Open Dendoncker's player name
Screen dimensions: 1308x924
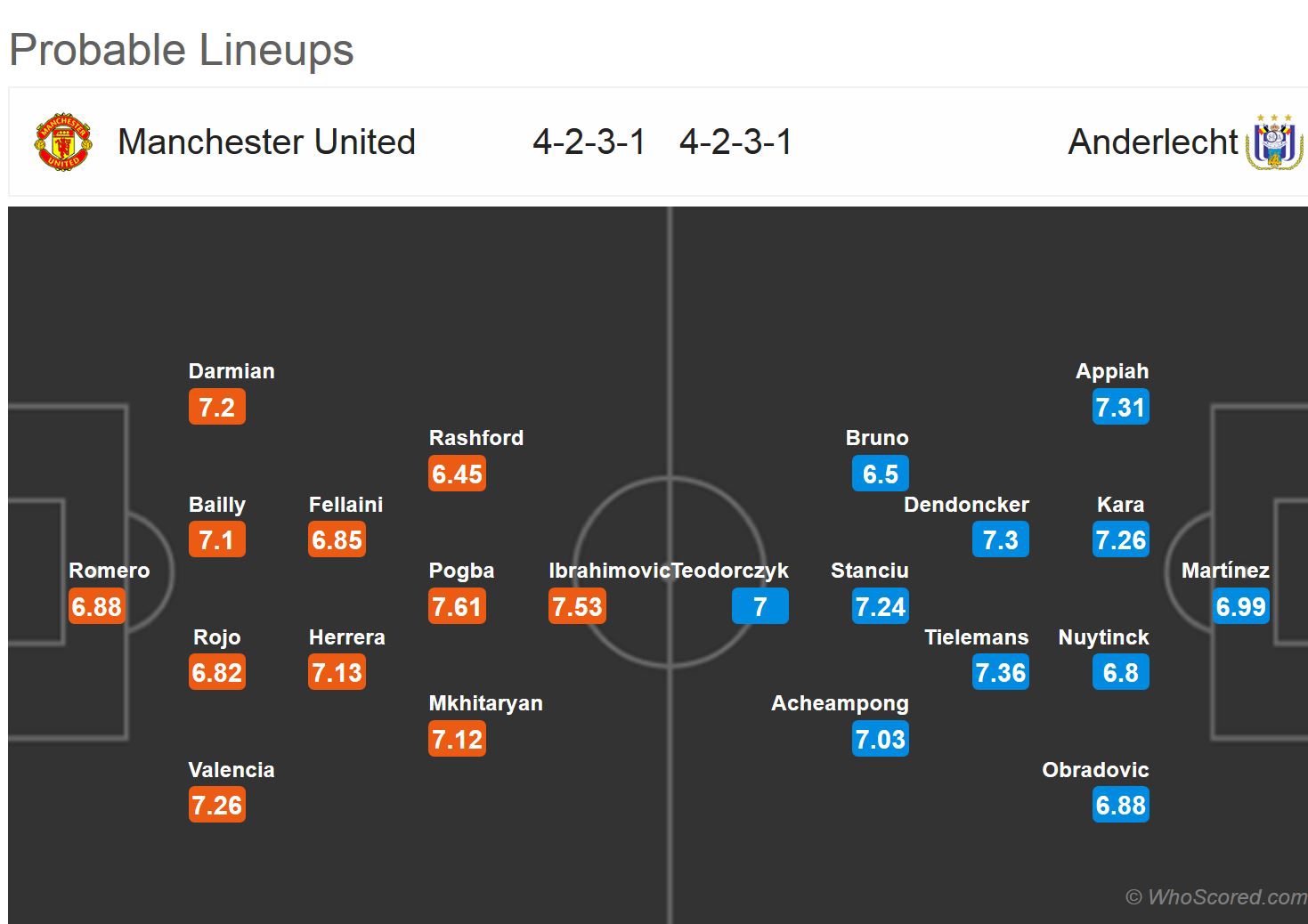[x=966, y=505]
